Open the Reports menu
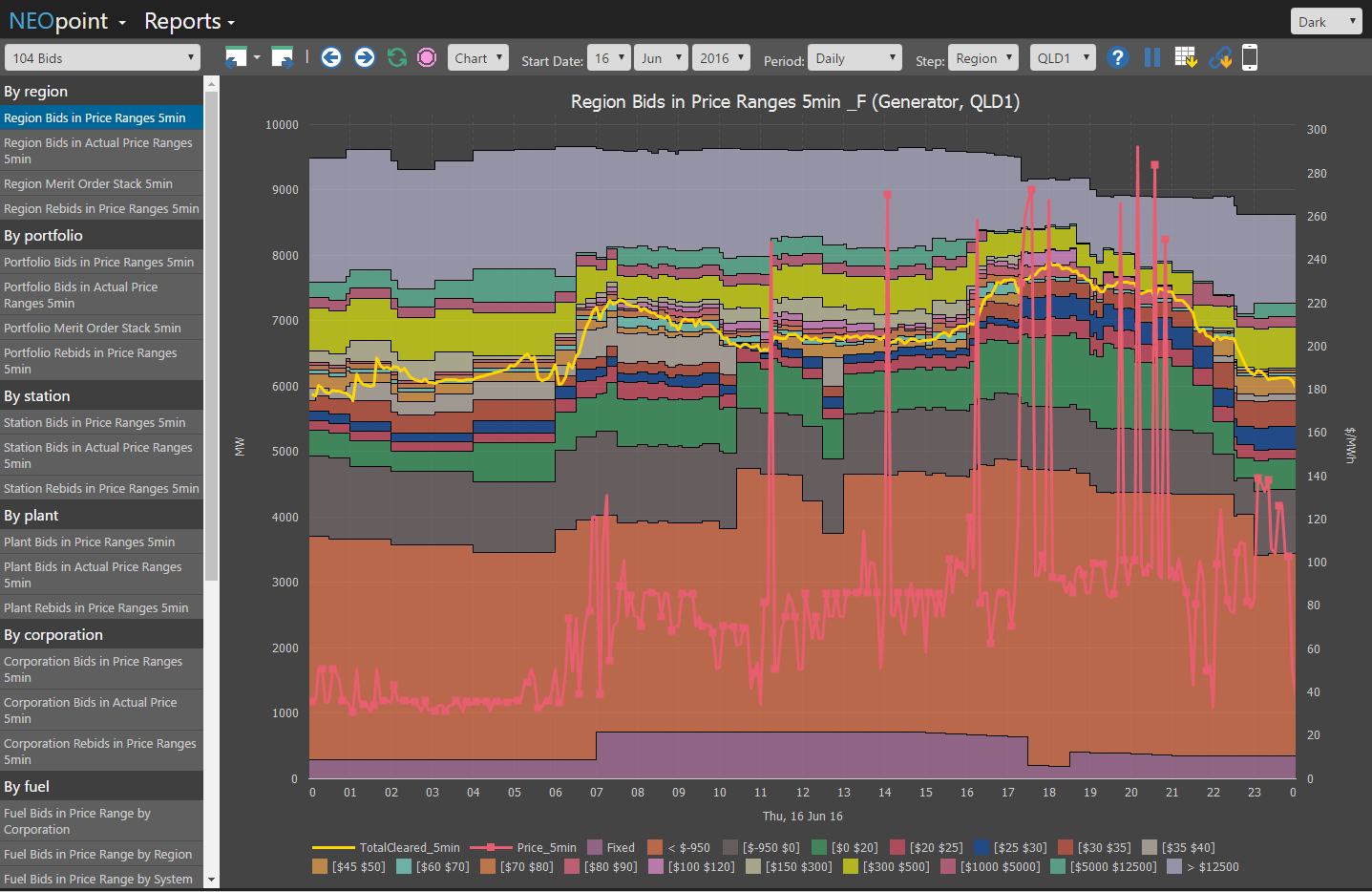Viewport: 1372px width, 892px height. pyautogui.click(x=189, y=21)
